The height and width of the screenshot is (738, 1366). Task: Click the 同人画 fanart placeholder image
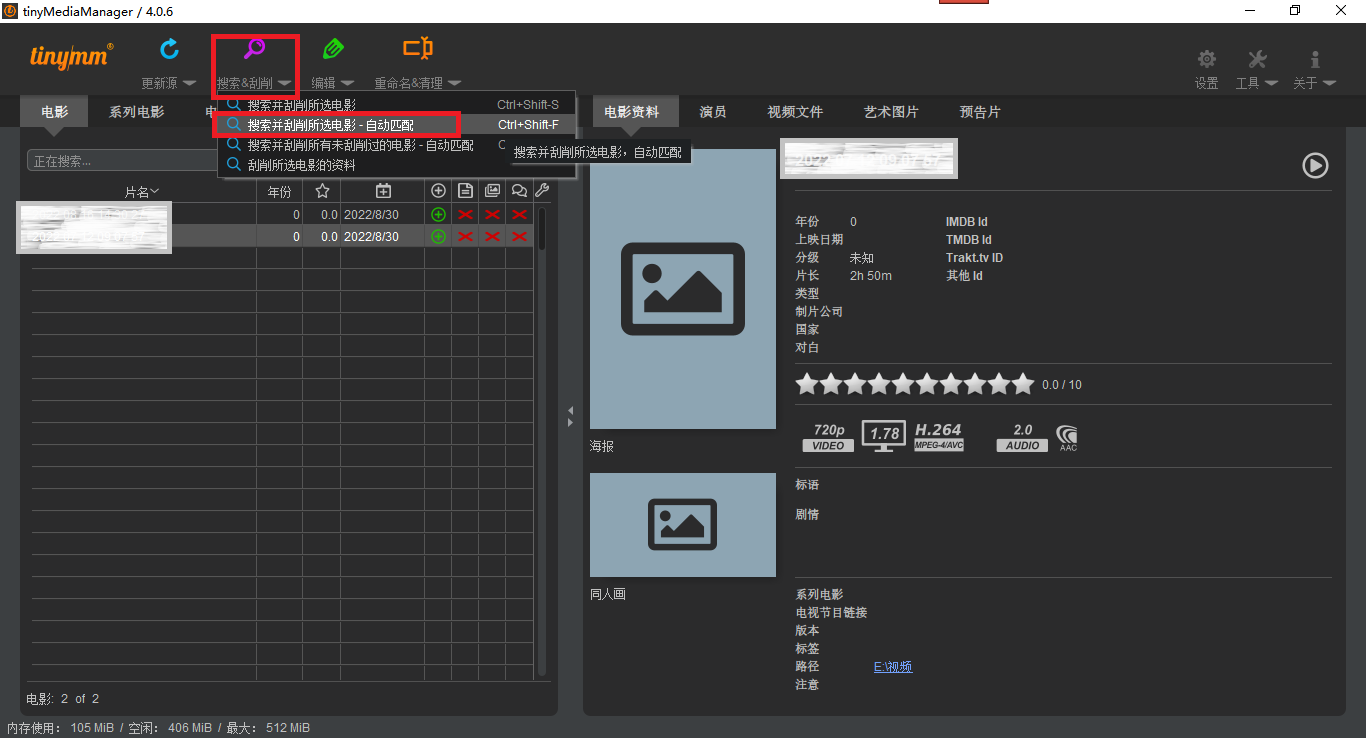[683, 525]
